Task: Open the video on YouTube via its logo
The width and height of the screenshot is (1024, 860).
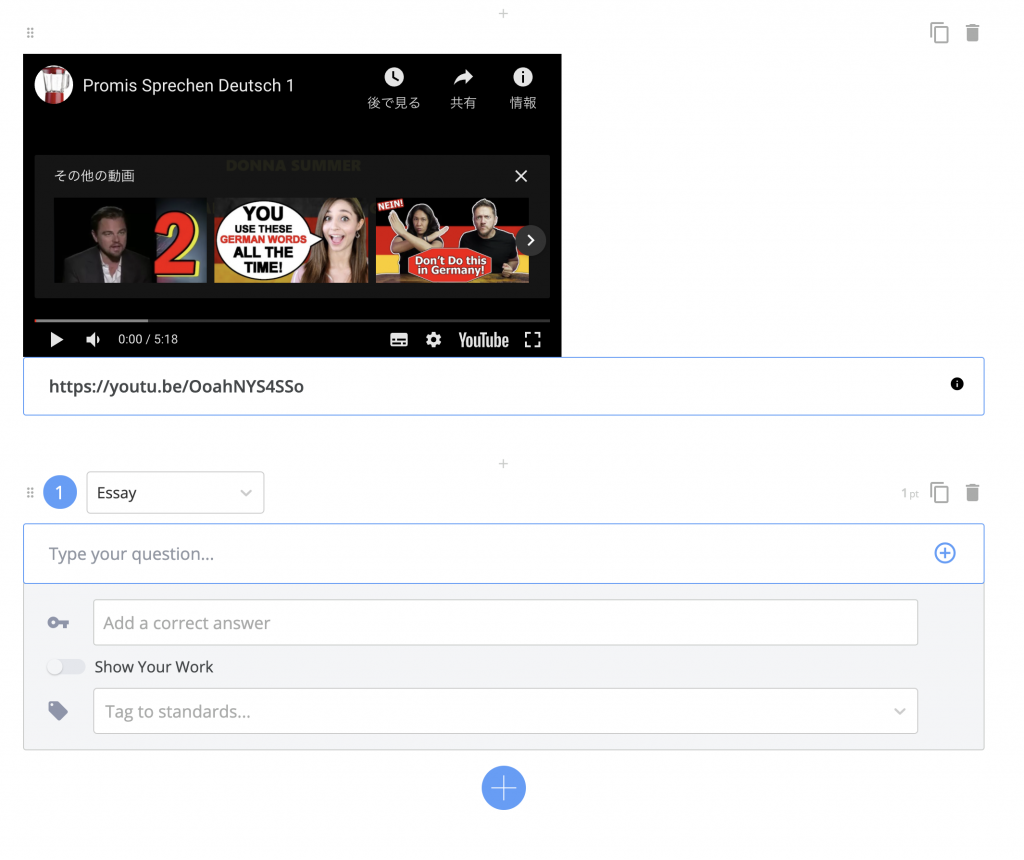Action: [483, 339]
